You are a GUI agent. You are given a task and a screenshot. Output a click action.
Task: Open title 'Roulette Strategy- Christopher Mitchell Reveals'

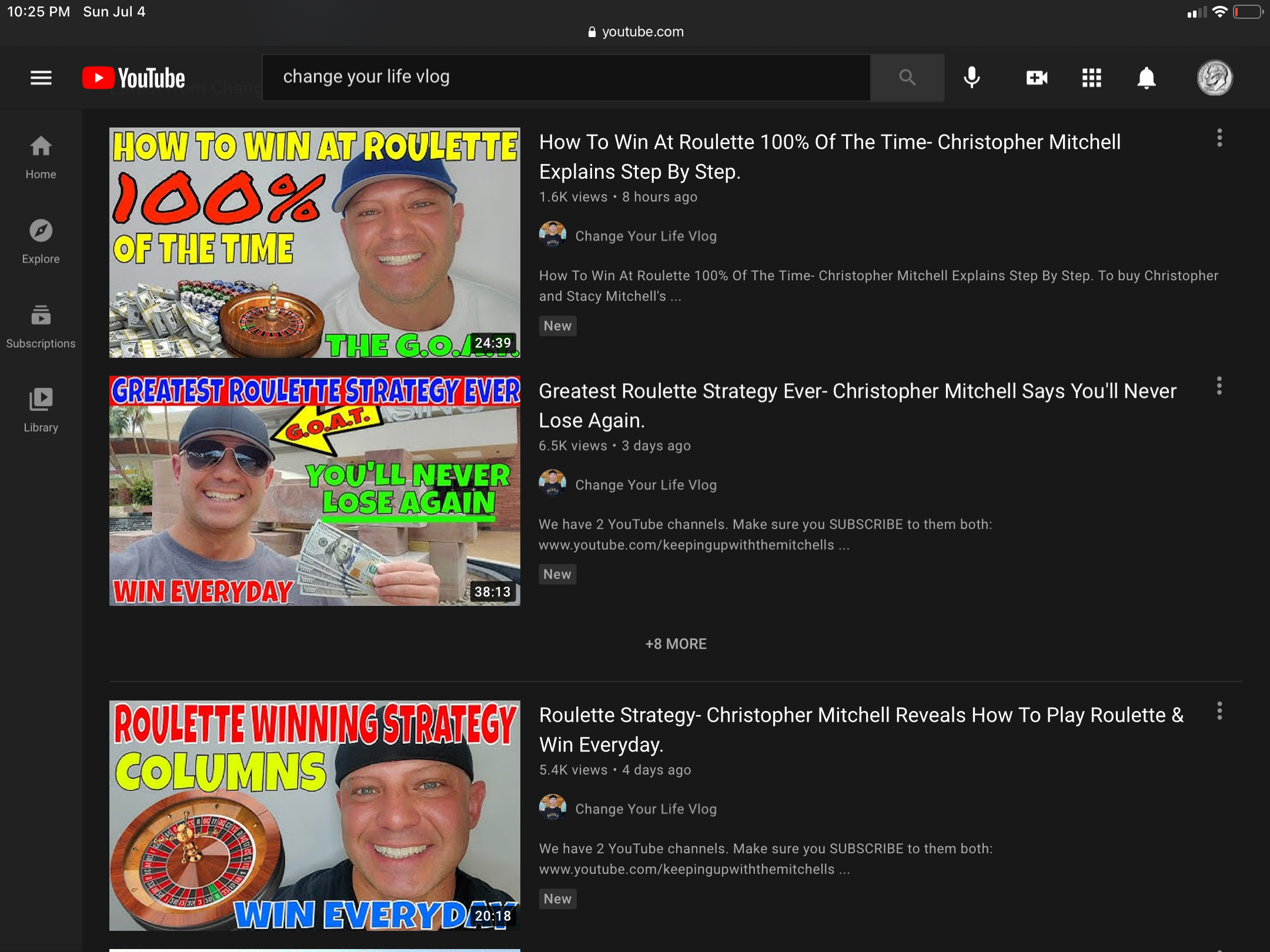(861, 730)
